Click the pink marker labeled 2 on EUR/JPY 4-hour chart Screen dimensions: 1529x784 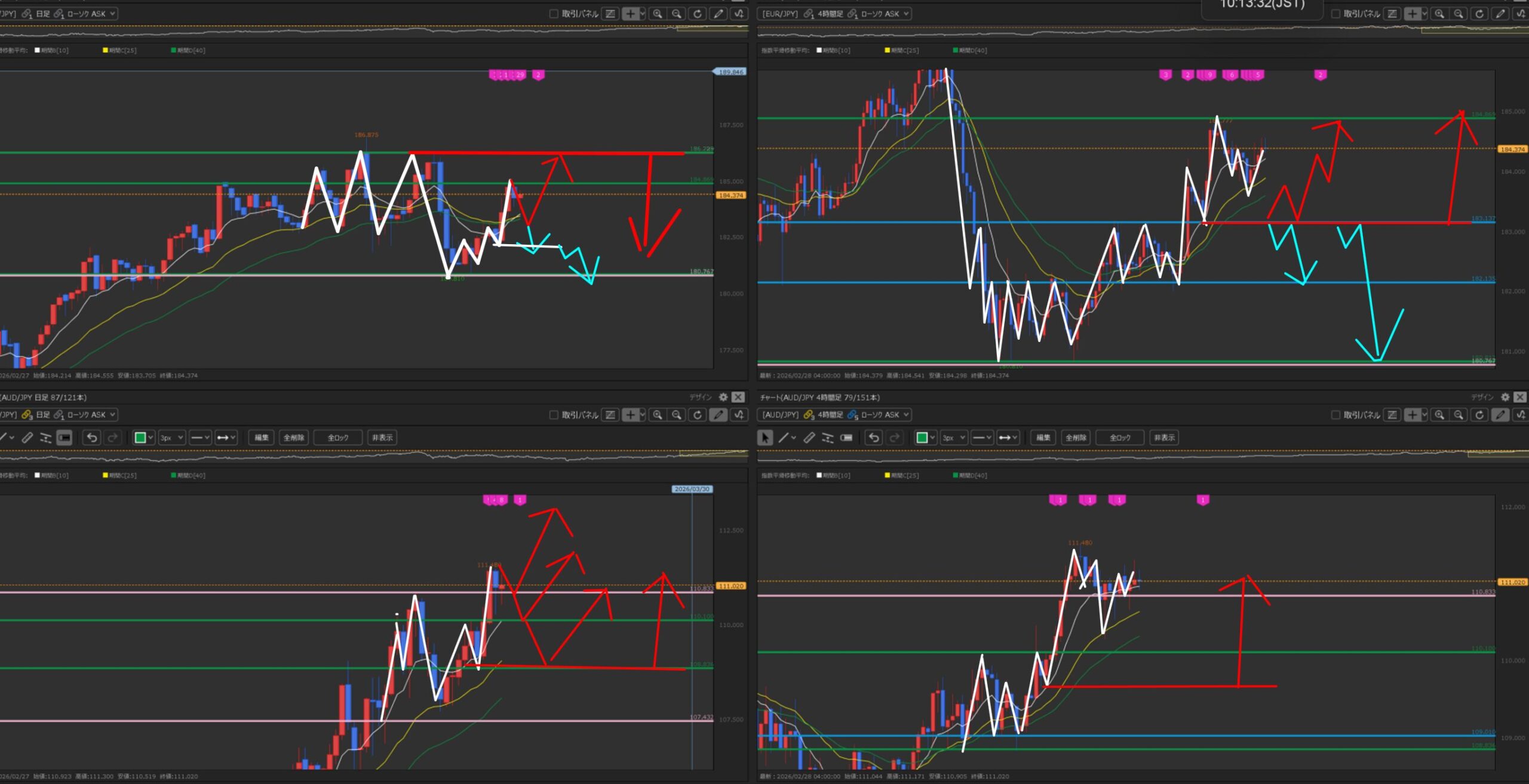pos(1321,75)
